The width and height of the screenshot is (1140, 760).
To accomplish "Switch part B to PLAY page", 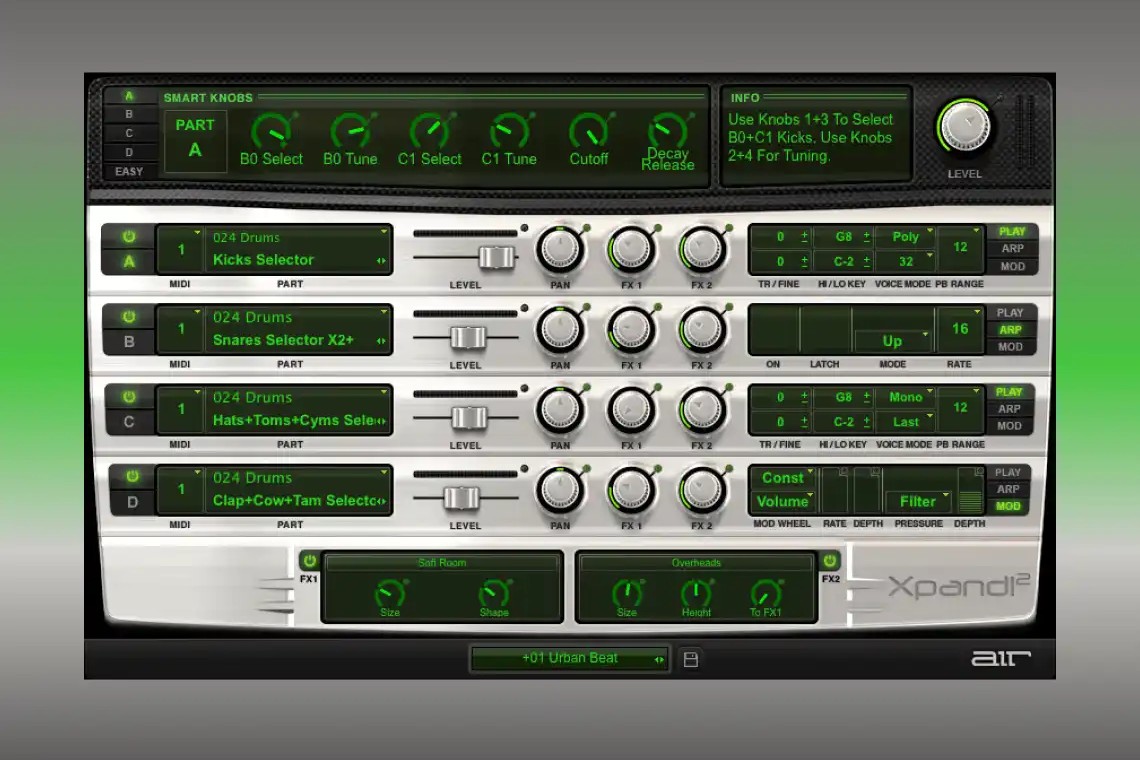I will click(1010, 312).
